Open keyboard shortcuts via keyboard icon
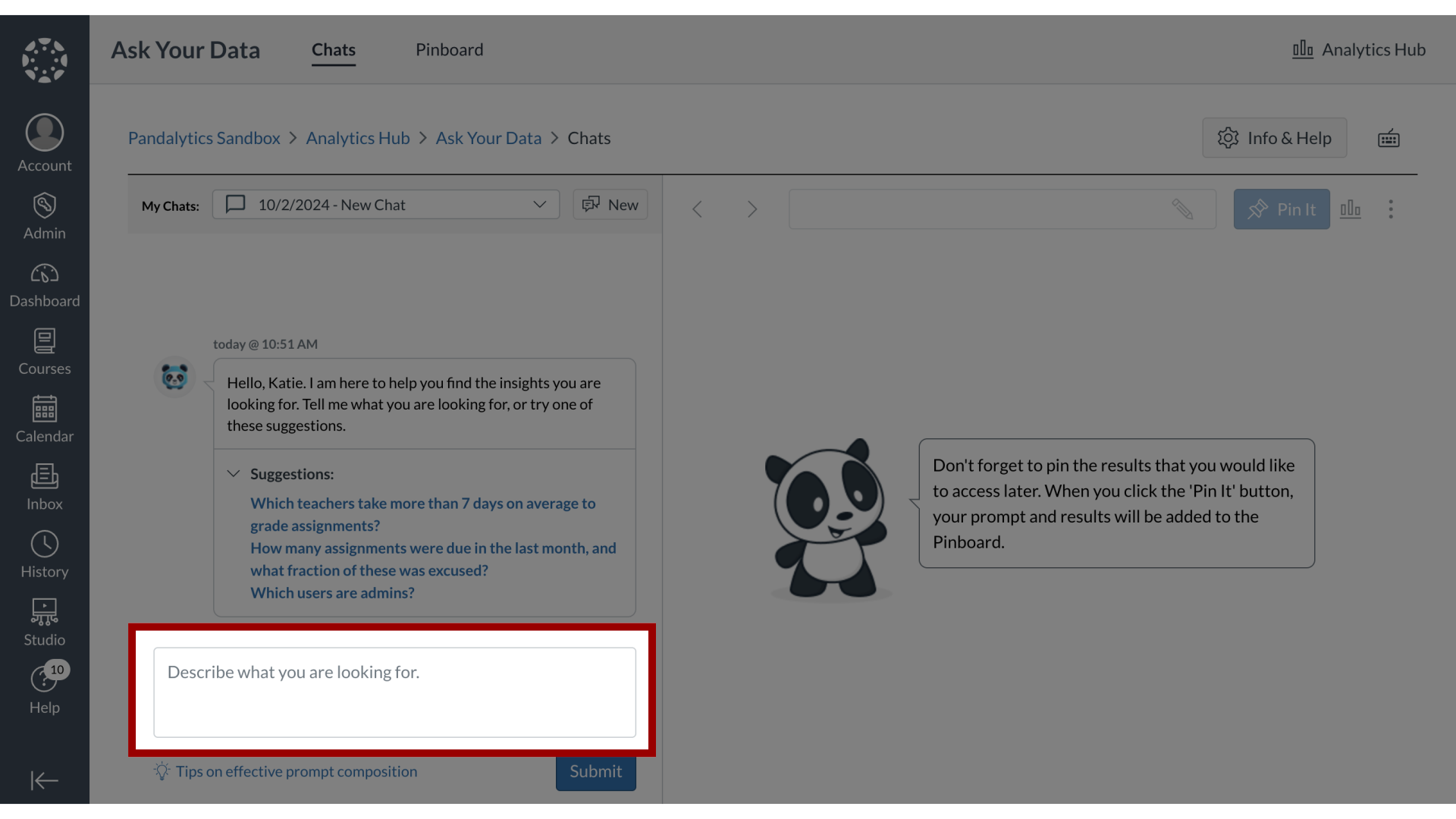The height and width of the screenshot is (819, 1456). click(x=1389, y=138)
